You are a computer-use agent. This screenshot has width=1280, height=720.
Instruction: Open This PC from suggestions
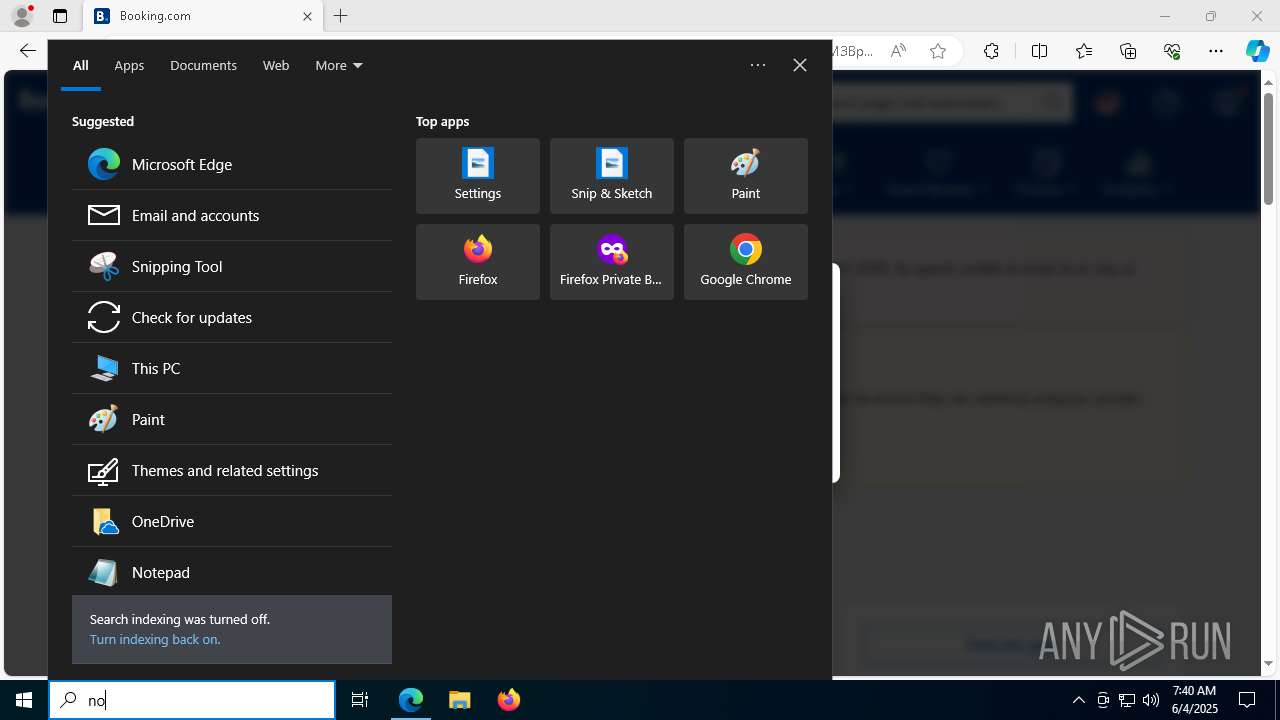[232, 368]
